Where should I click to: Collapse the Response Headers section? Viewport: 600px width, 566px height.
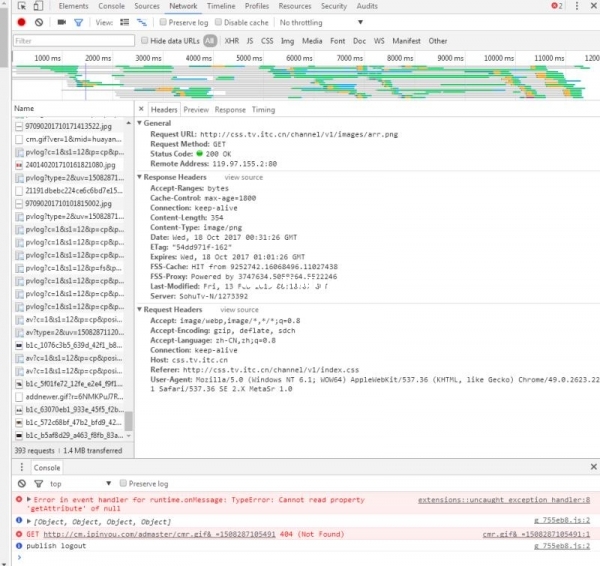tap(140, 177)
